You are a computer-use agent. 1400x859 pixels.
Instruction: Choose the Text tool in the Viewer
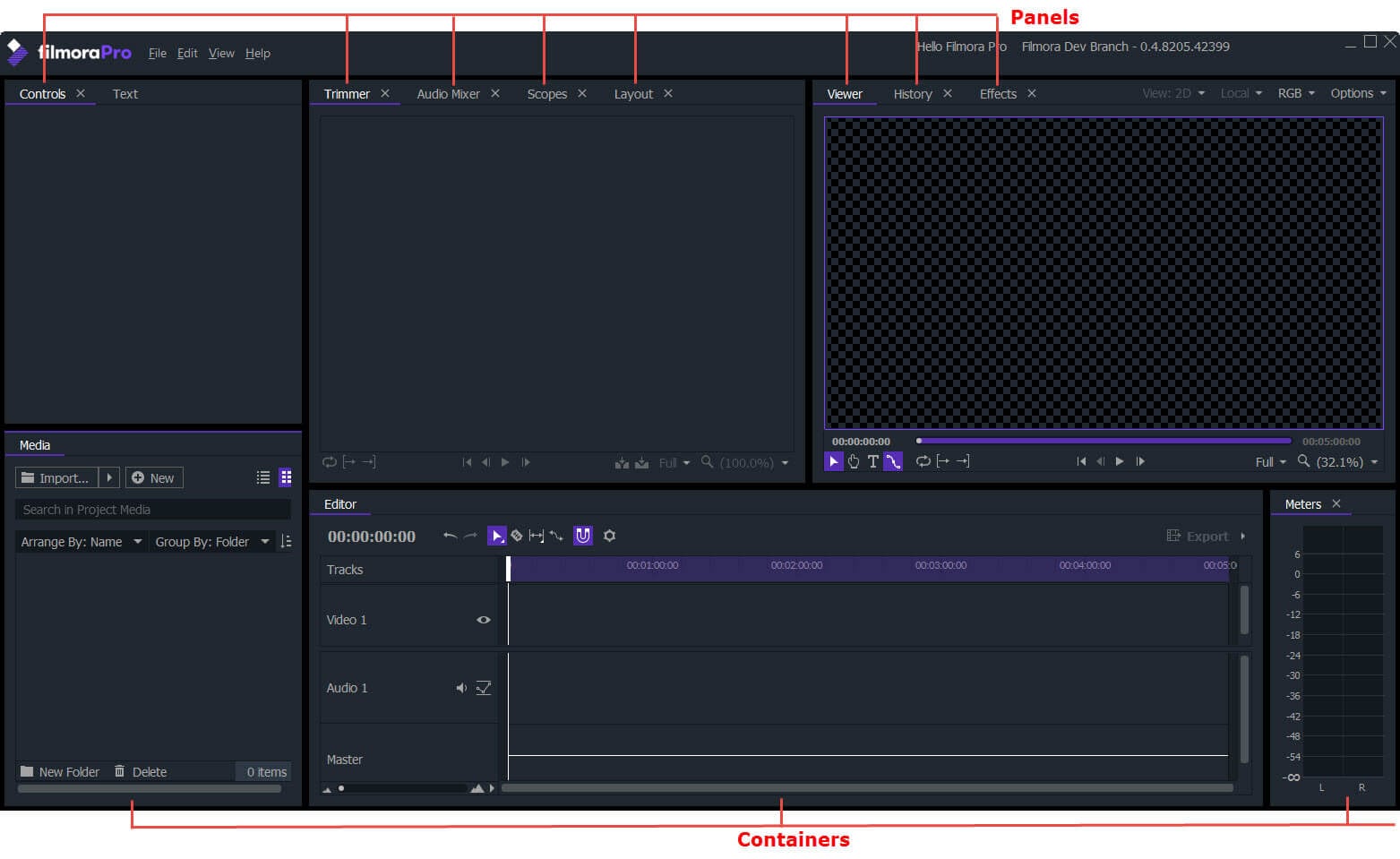pyautogui.click(x=872, y=461)
